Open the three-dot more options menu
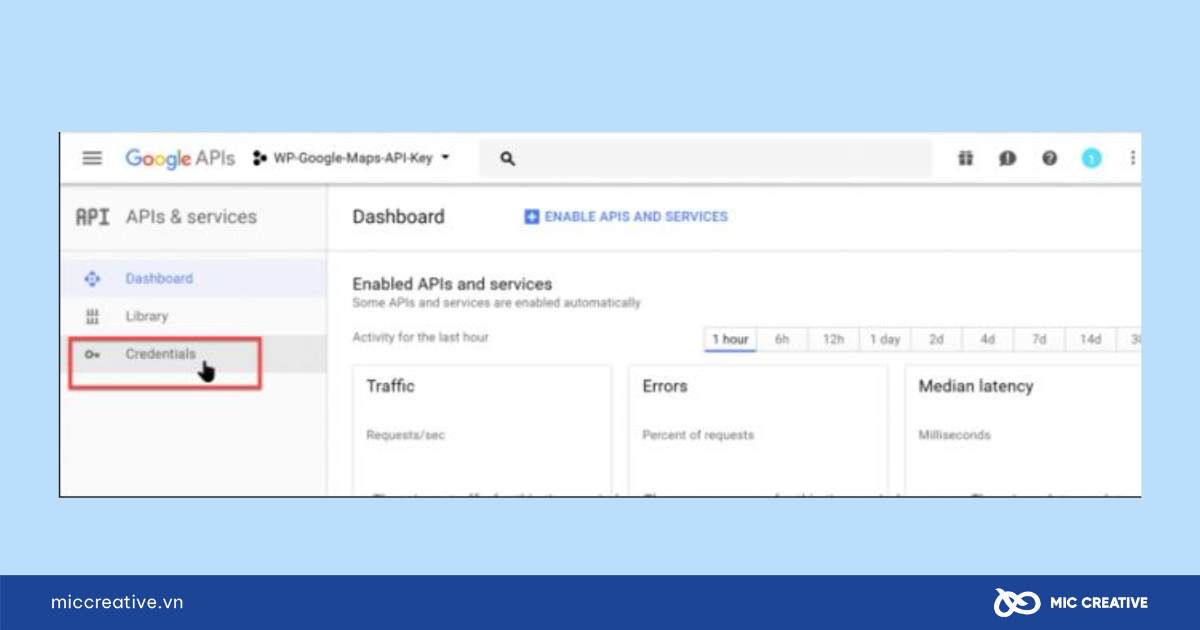 [1132, 158]
